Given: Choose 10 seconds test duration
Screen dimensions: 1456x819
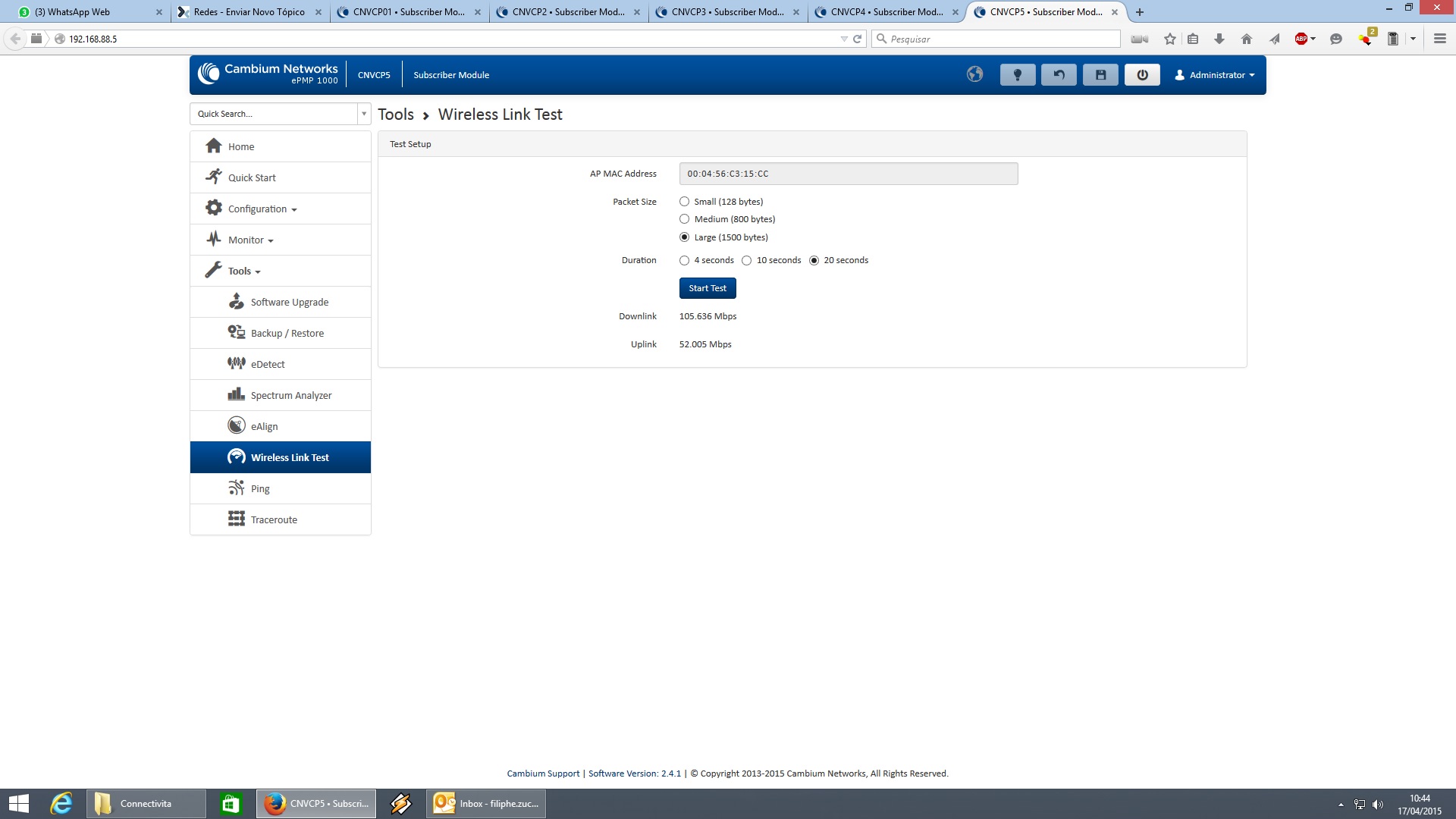Looking at the screenshot, I should coord(747,260).
